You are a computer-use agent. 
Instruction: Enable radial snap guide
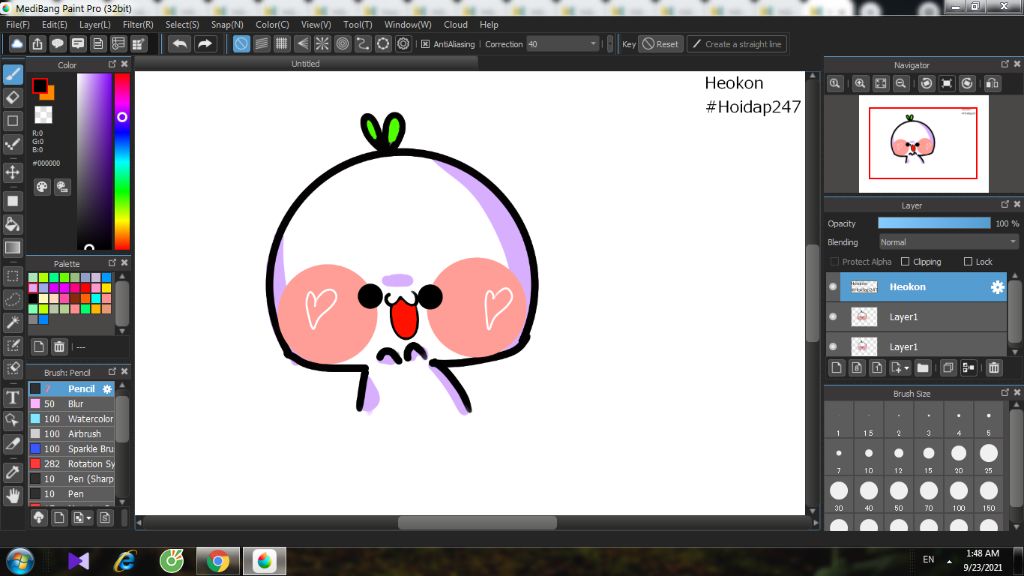(323, 44)
